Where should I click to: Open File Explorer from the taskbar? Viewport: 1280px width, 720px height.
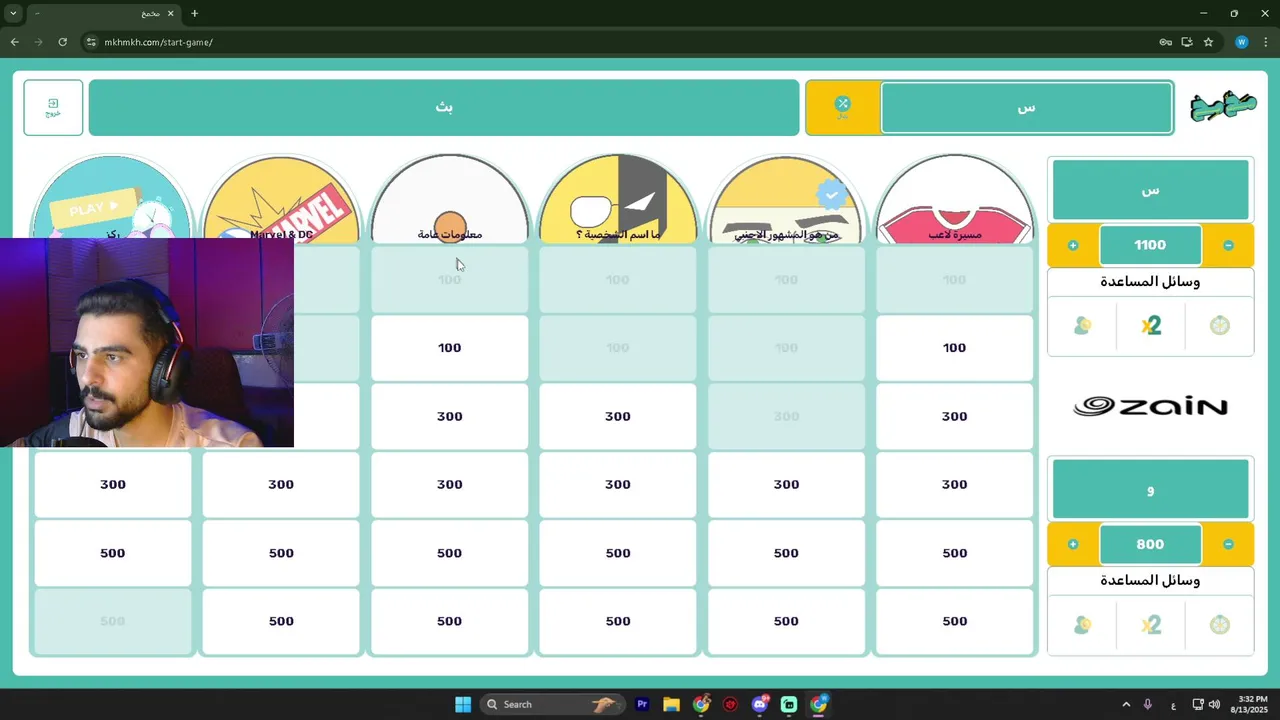click(671, 704)
